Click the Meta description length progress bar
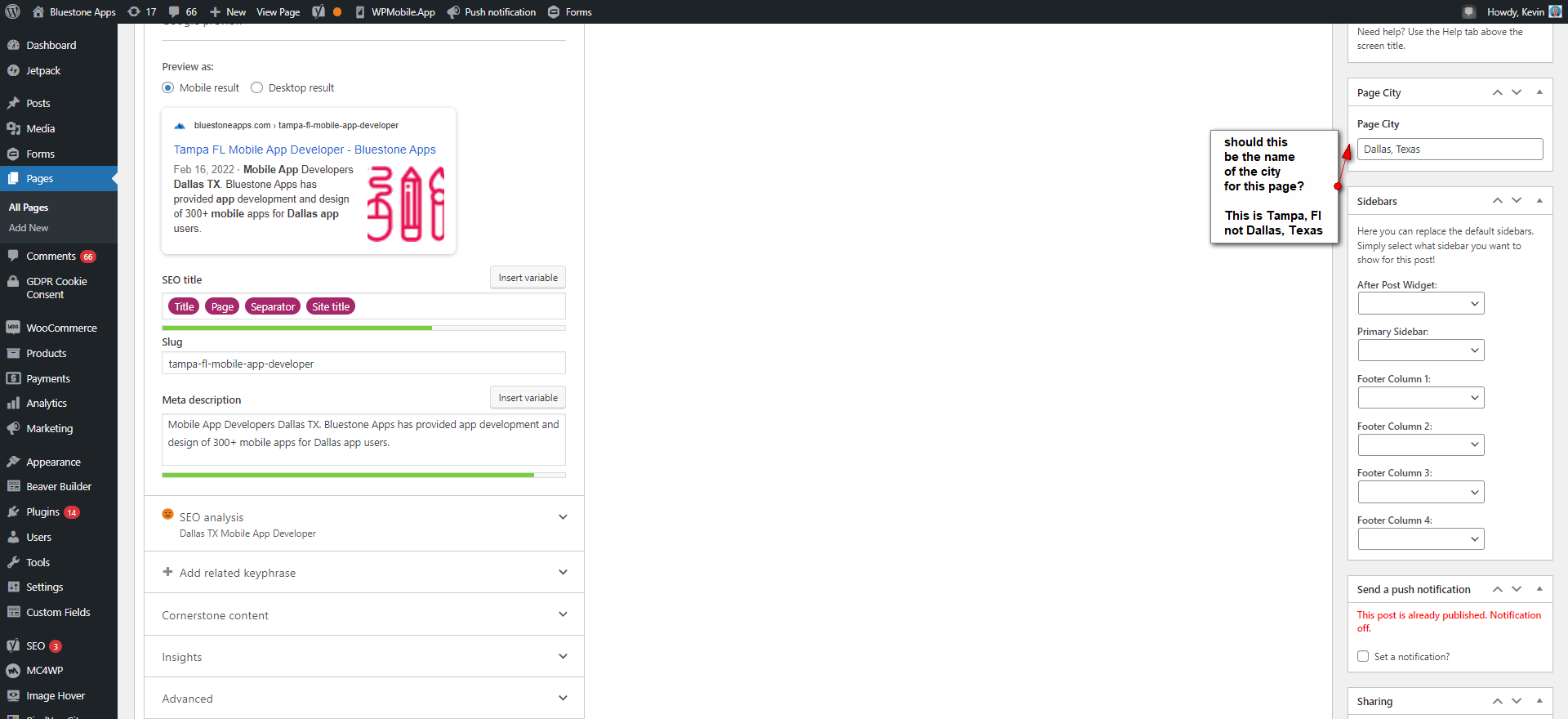The height and width of the screenshot is (719, 1568). 364,475
